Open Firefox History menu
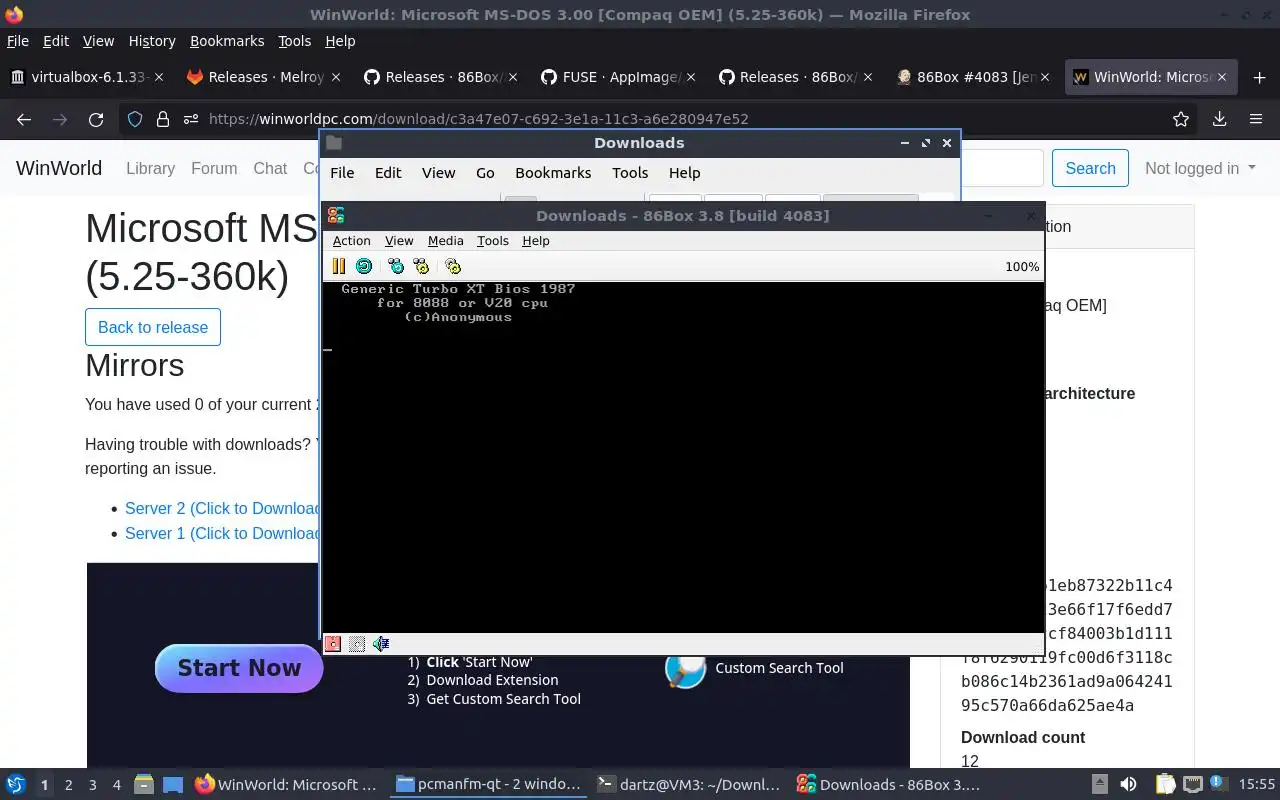Screen dimensions: 1280x800 tap(152, 41)
